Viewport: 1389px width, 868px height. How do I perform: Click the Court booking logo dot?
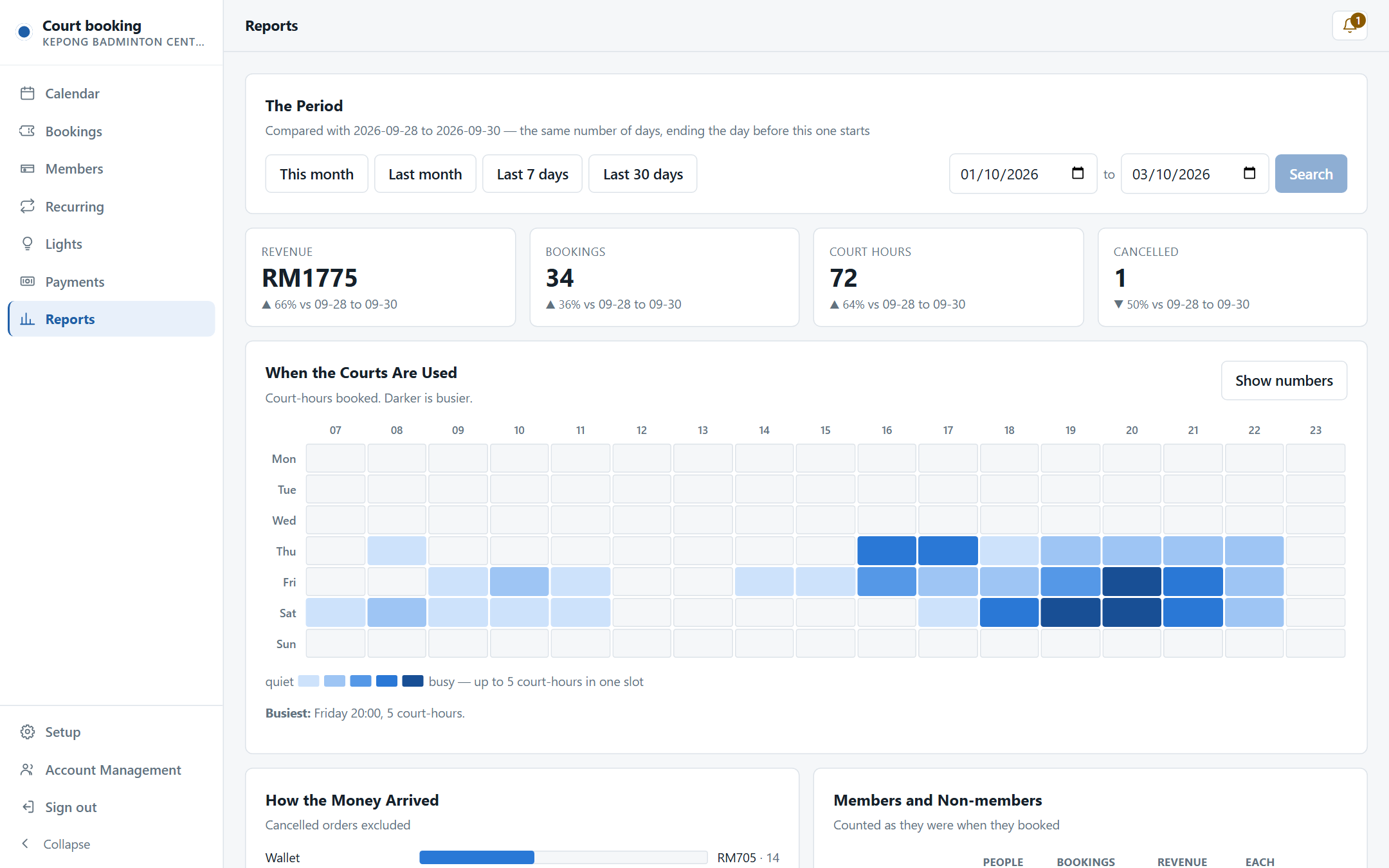click(24, 32)
